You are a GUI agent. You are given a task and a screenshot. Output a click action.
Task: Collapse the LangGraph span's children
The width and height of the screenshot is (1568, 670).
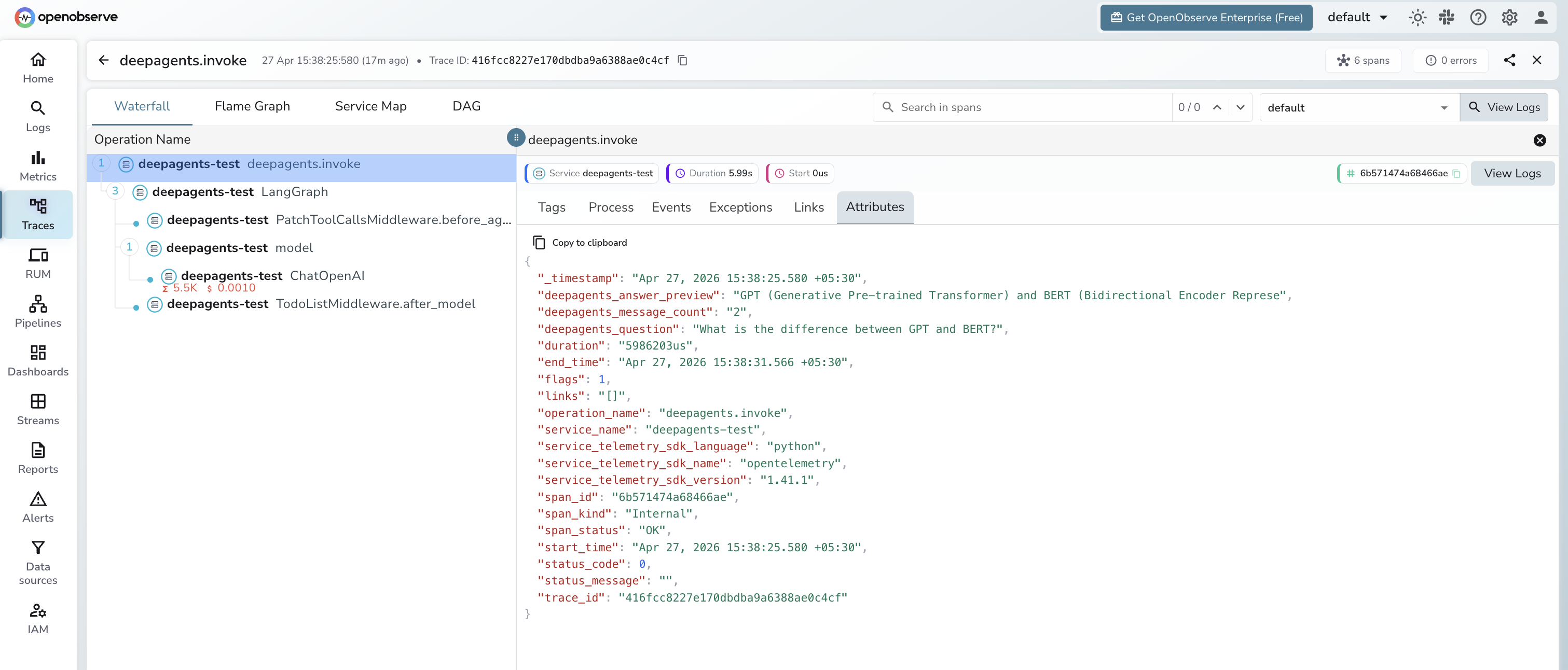(115, 190)
